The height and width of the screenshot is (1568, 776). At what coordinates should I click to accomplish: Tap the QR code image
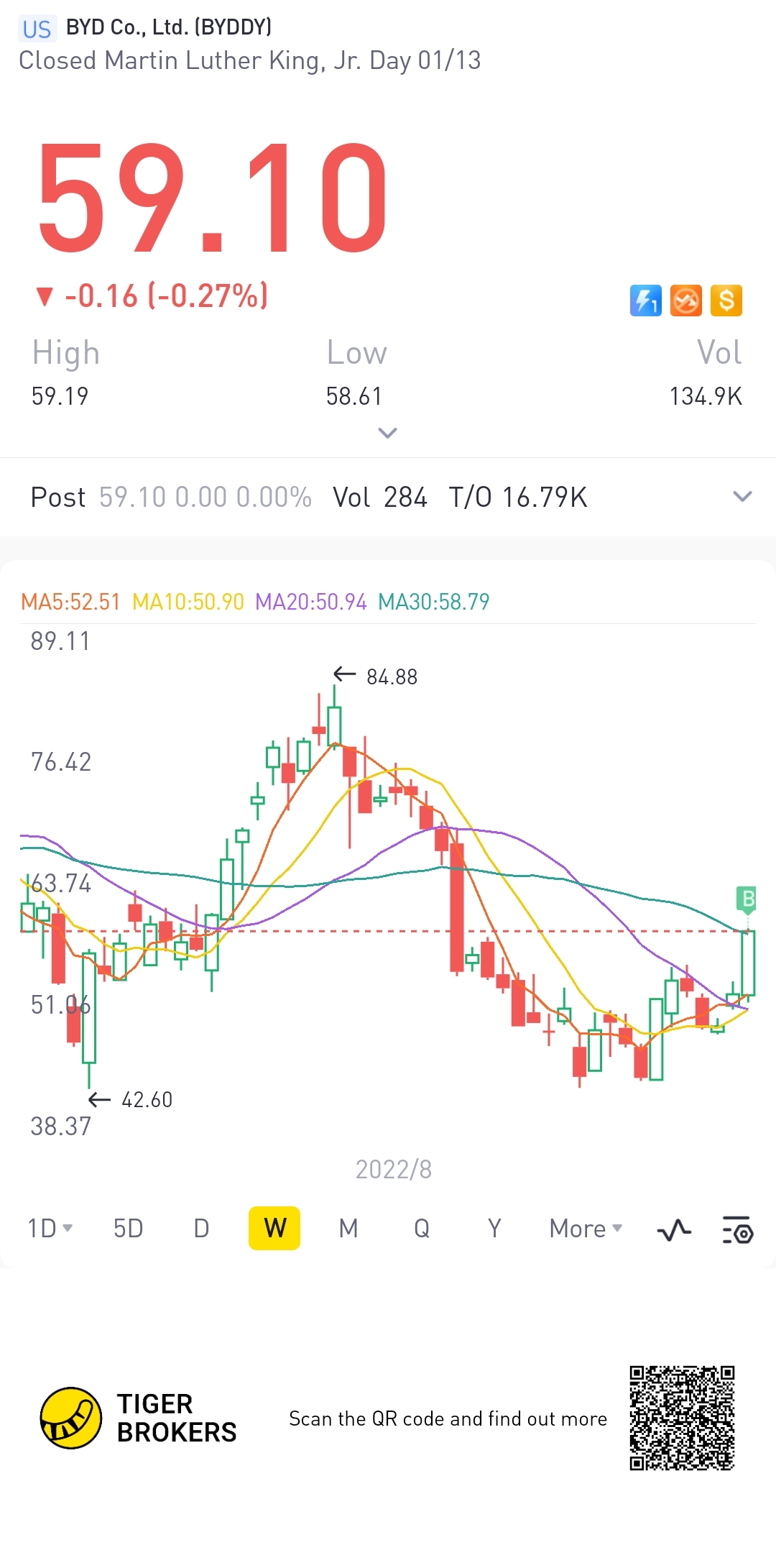point(682,1418)
